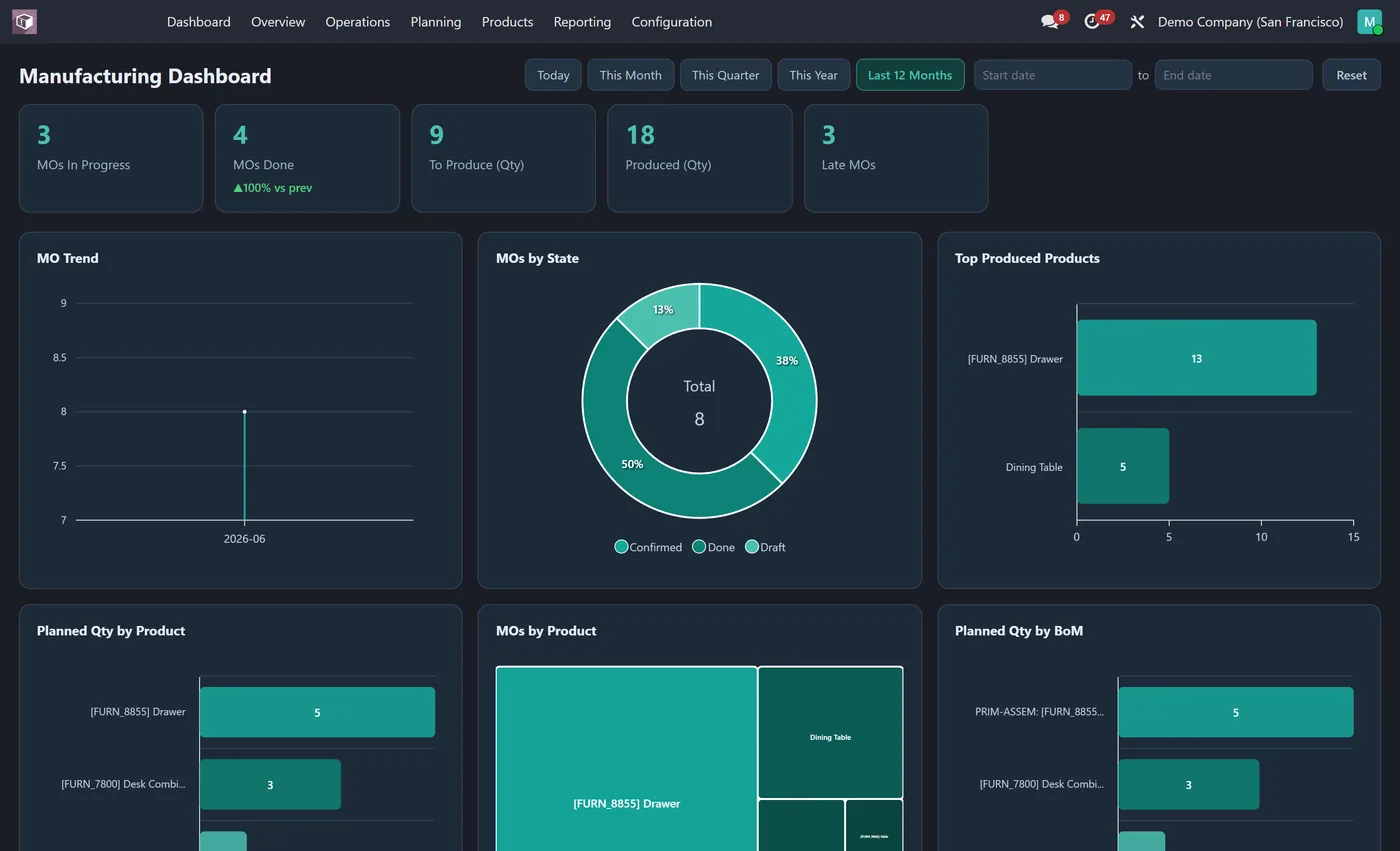
Task: Click the Dining Table treemap tile
Action: click(830, 733)
